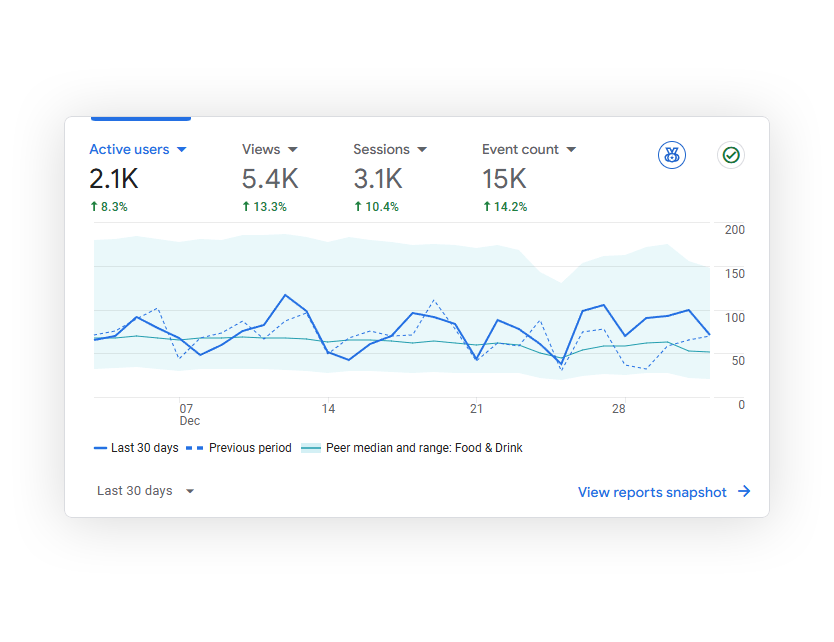Toggle the Previous period legend label
Screen dimensions: 834x642
click(x=250, y=448)
